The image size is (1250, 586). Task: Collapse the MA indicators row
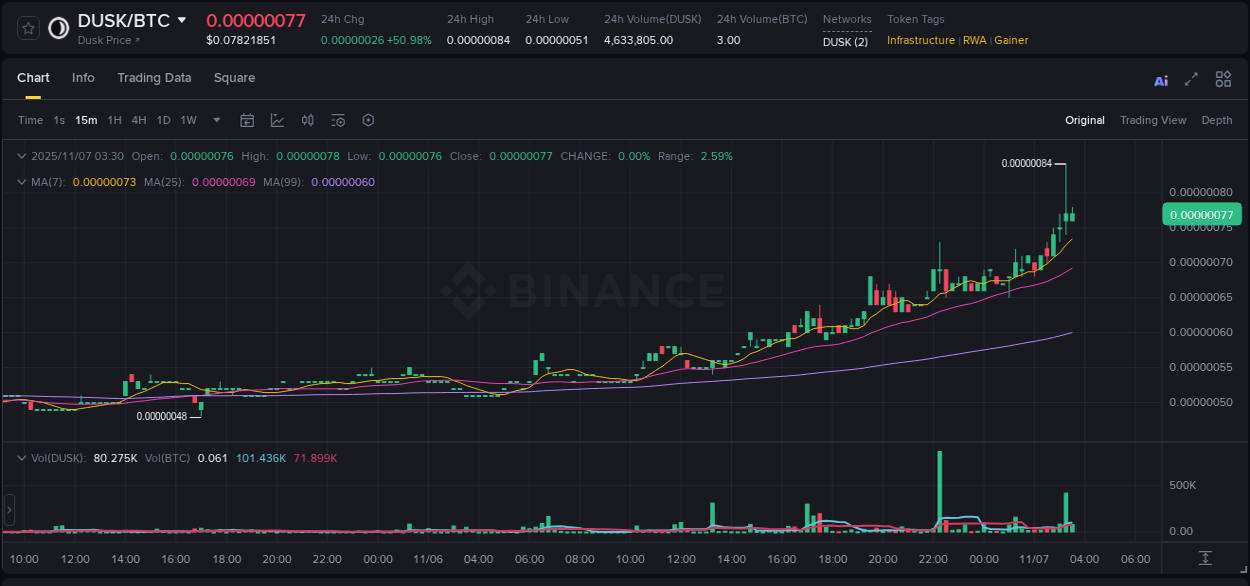pos(21,182)
